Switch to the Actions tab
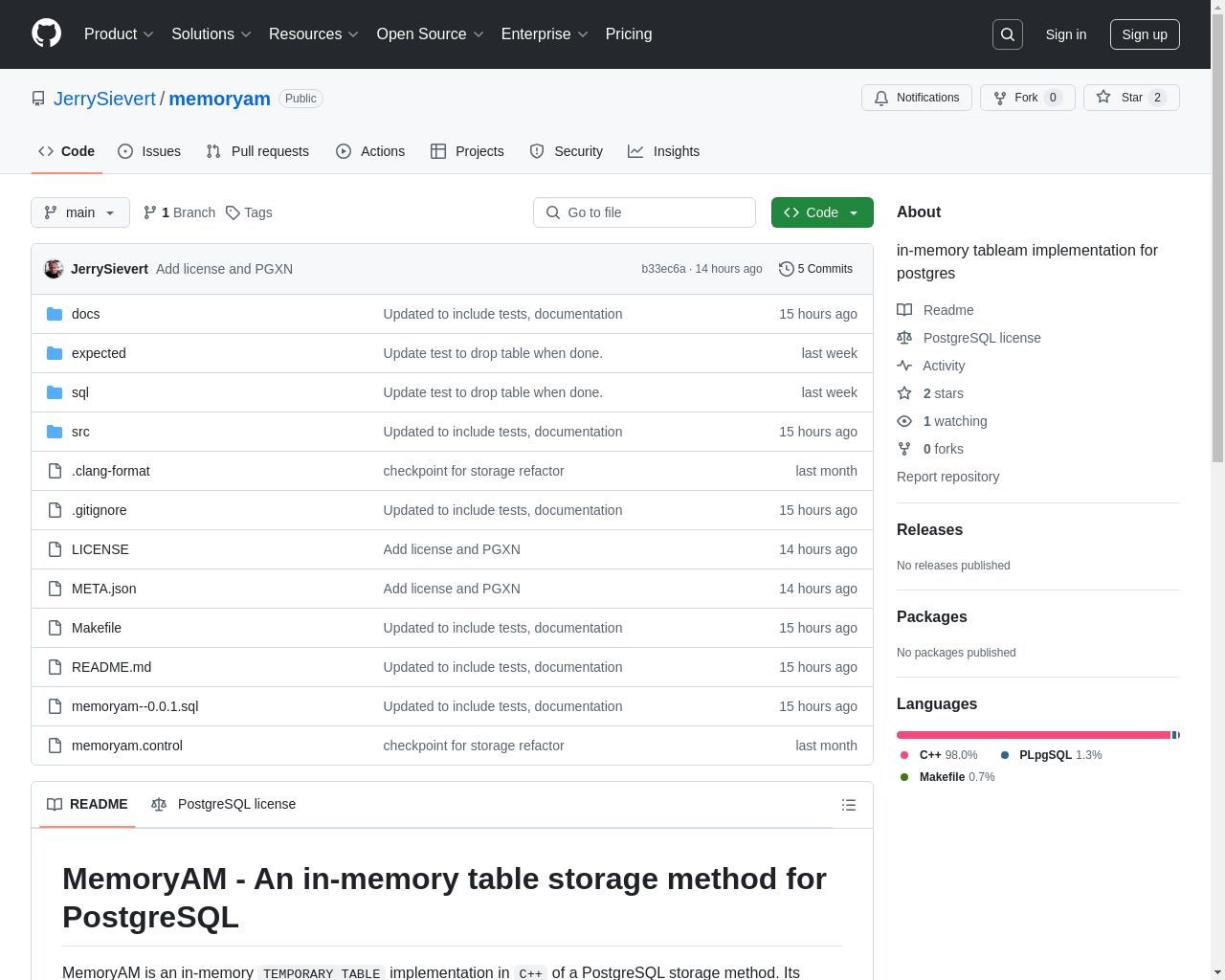The image size is (1225, 980). point(370,151)
